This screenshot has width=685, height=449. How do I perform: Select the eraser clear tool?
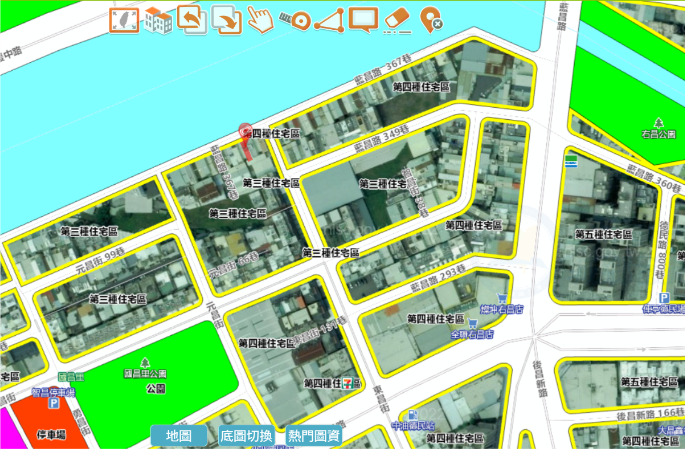point(397,19)
